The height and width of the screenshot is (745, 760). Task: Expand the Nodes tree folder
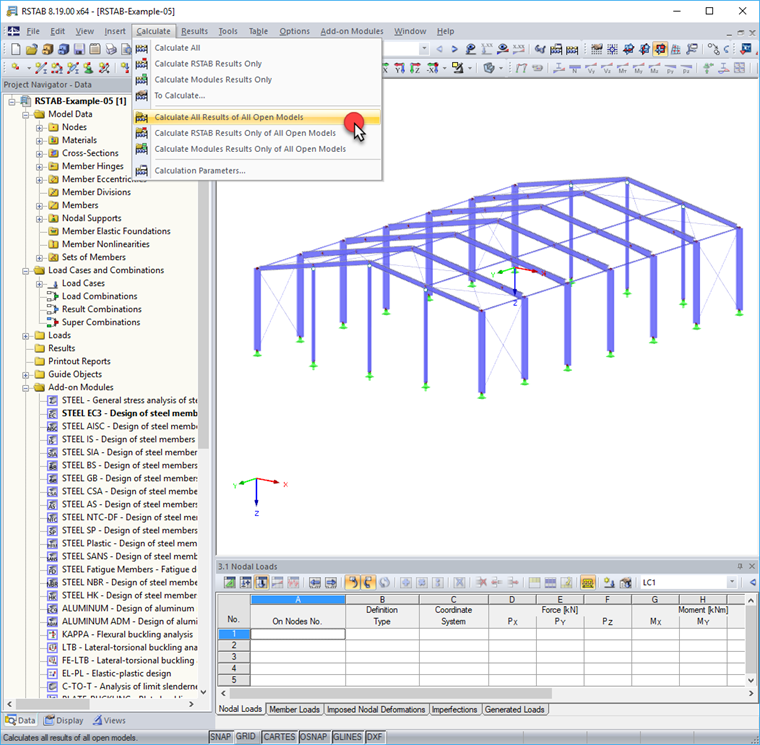pyautogui.click(x=39, y=127)
